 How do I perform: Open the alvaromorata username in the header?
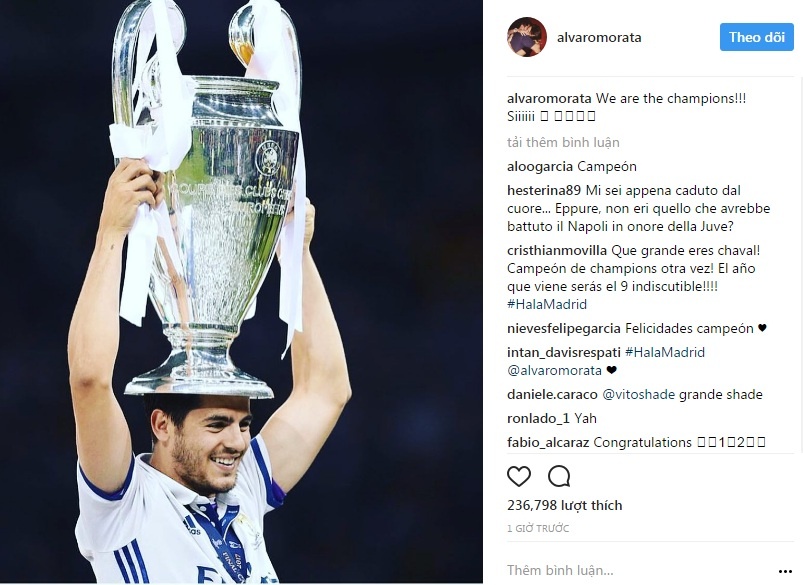click(x=599, y=37)
